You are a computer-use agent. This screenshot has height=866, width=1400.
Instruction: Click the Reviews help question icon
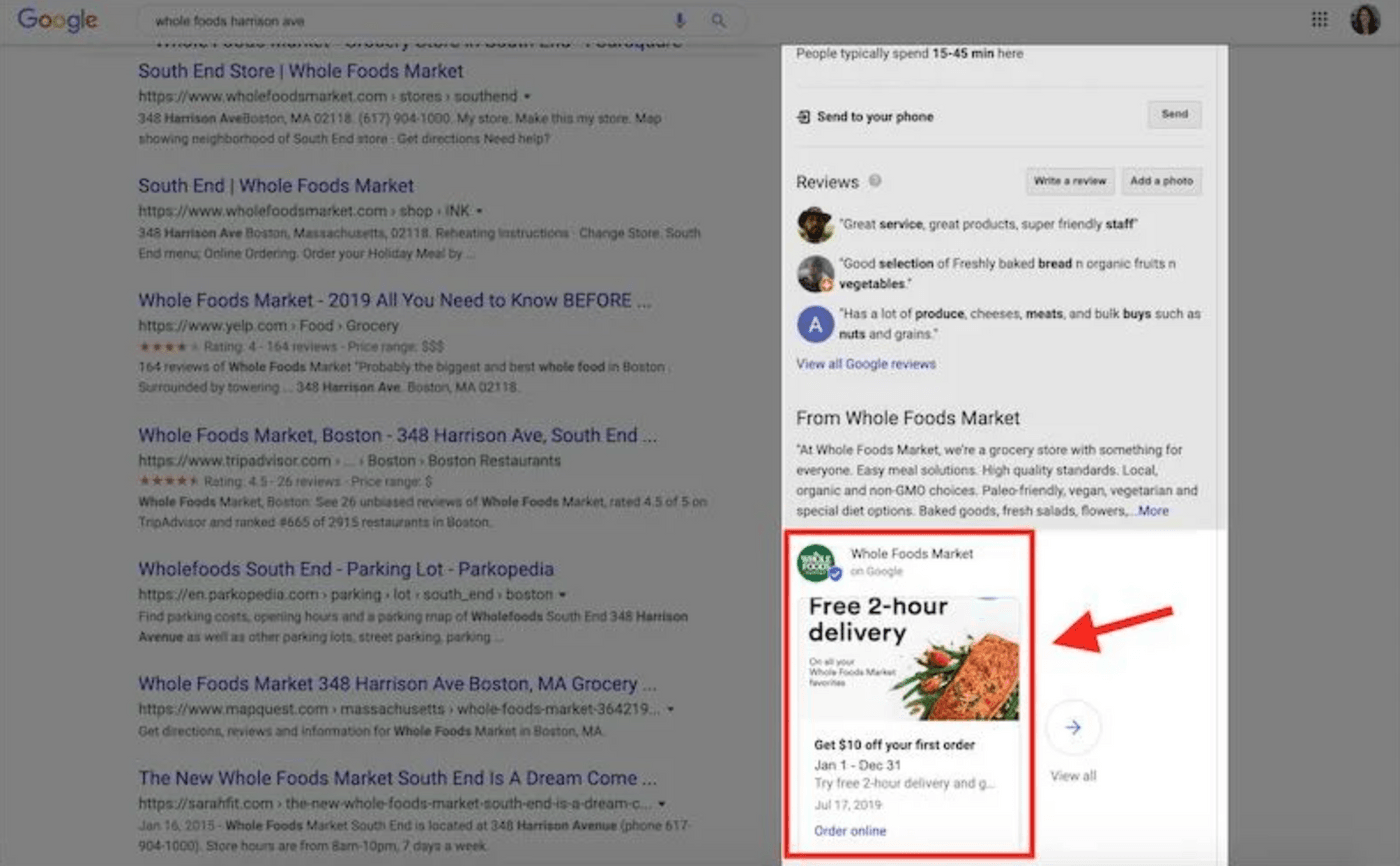point(875,181)
